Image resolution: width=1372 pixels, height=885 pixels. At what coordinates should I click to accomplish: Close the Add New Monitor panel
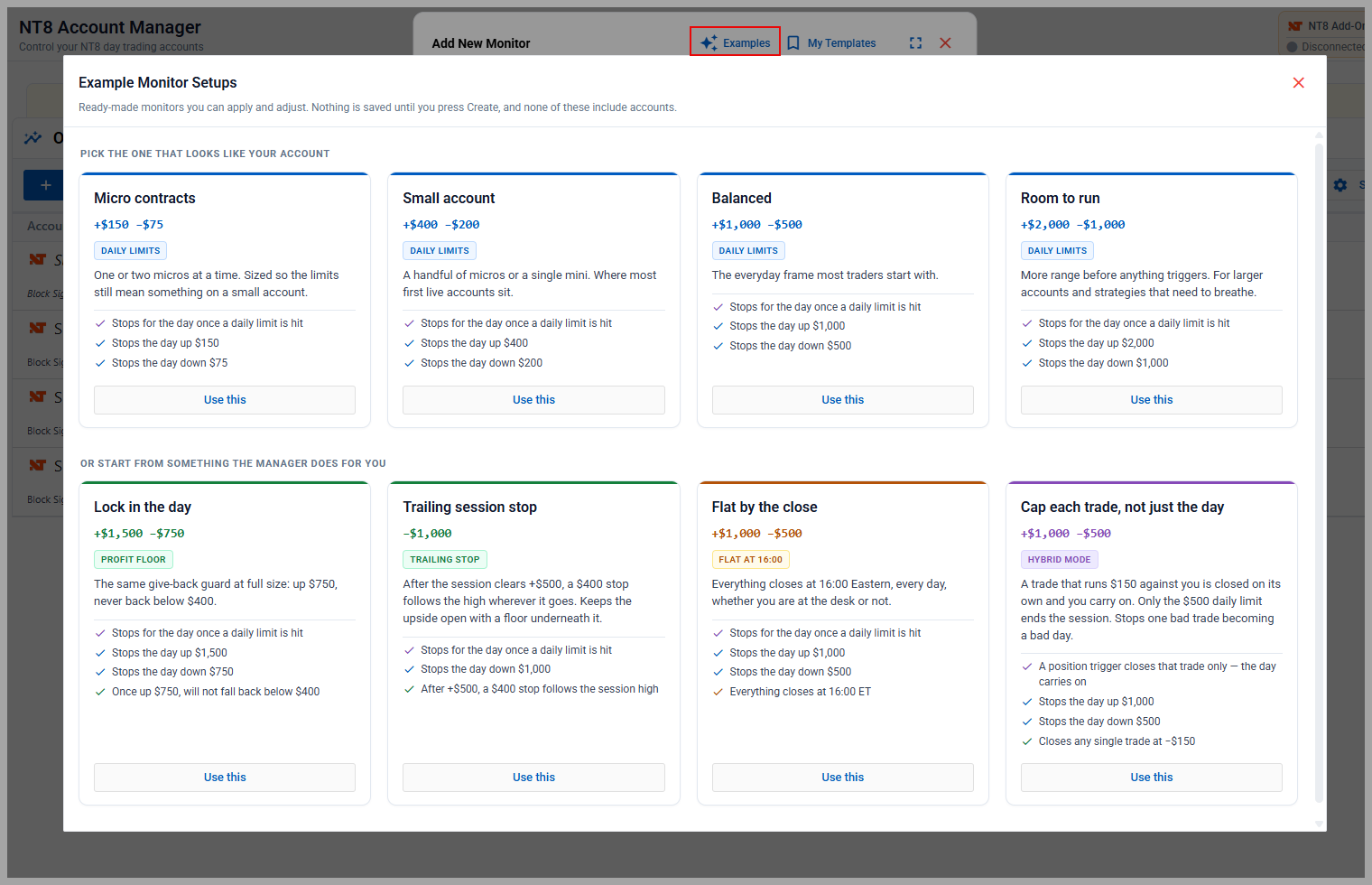tap(945, 42)
